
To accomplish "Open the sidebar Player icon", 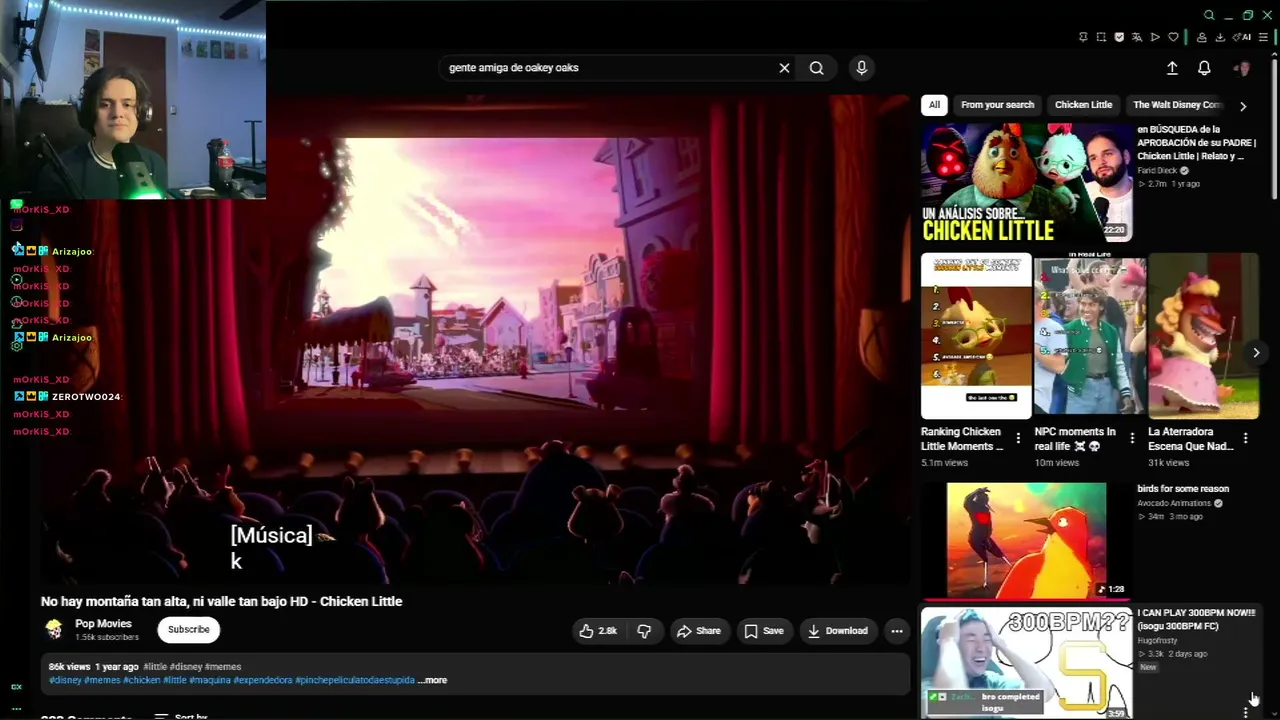I will (x=16, y=280).
